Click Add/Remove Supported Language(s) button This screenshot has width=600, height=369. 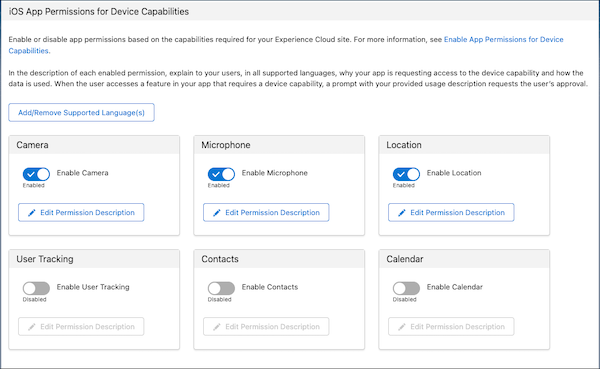(82, 113)
